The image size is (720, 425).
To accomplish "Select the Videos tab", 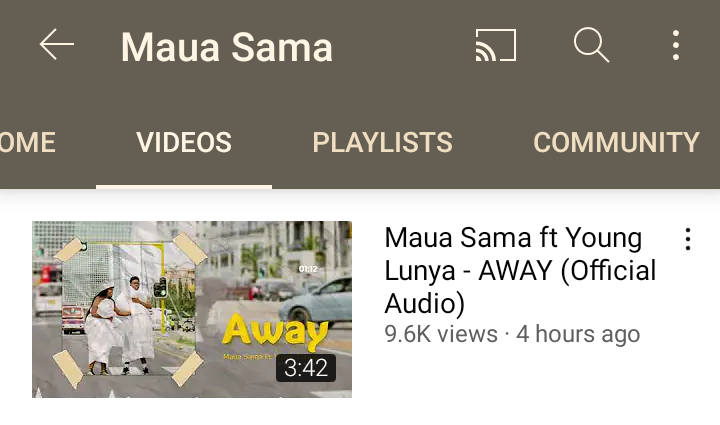I will [184, 142].
